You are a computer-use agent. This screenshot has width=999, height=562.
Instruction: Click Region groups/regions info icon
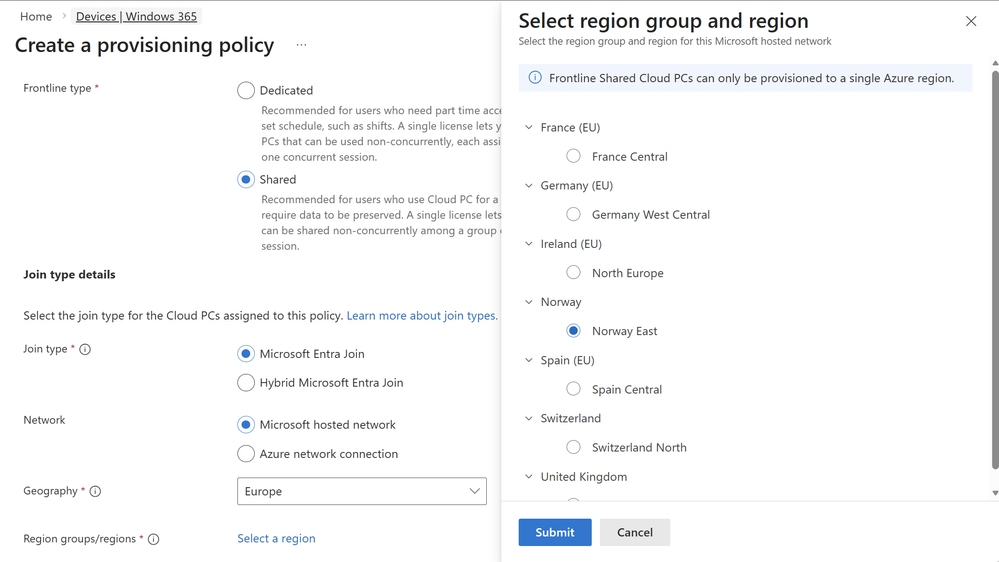(154, 539)
